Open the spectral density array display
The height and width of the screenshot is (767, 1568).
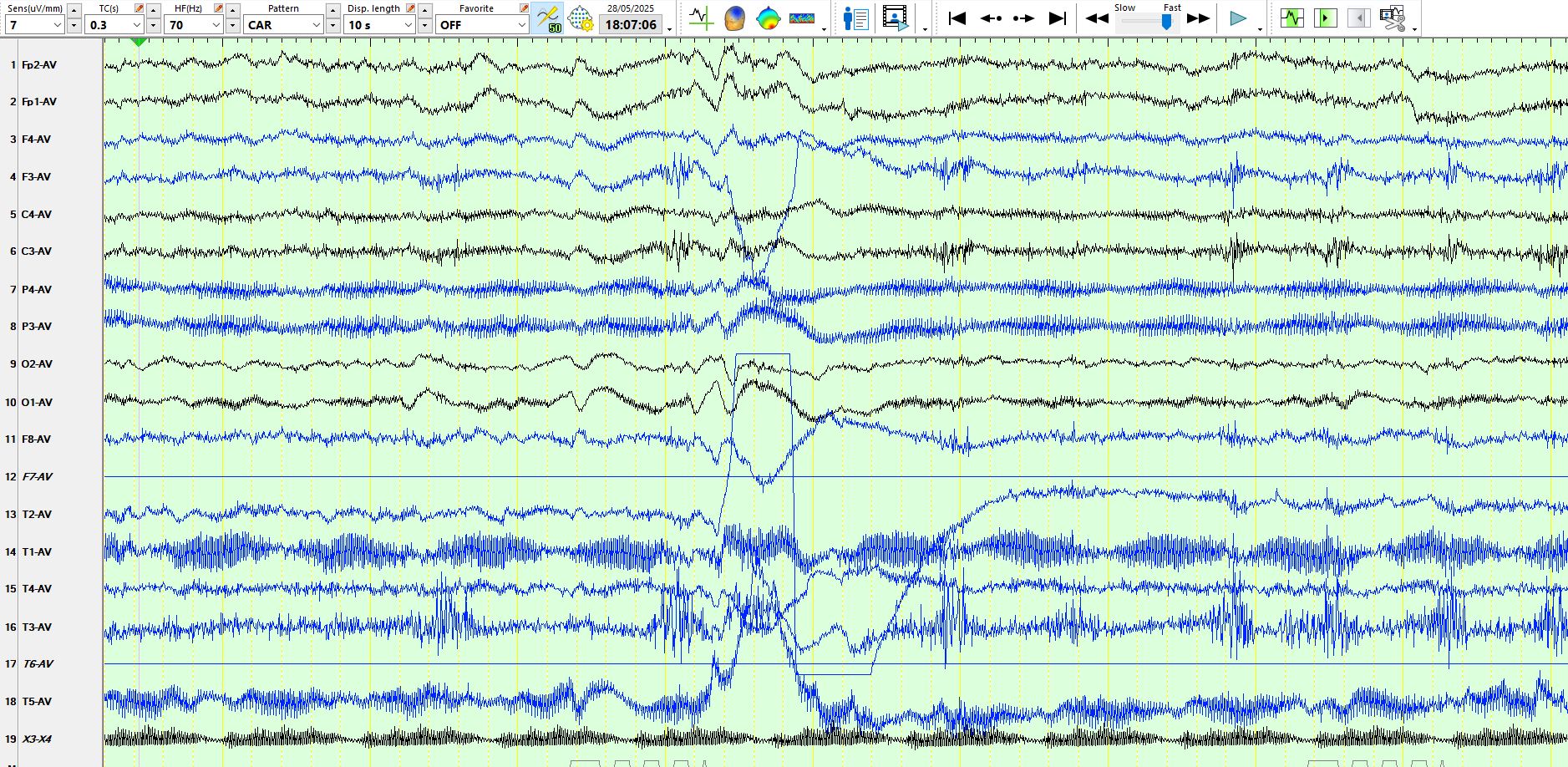[x=801, y=18]
